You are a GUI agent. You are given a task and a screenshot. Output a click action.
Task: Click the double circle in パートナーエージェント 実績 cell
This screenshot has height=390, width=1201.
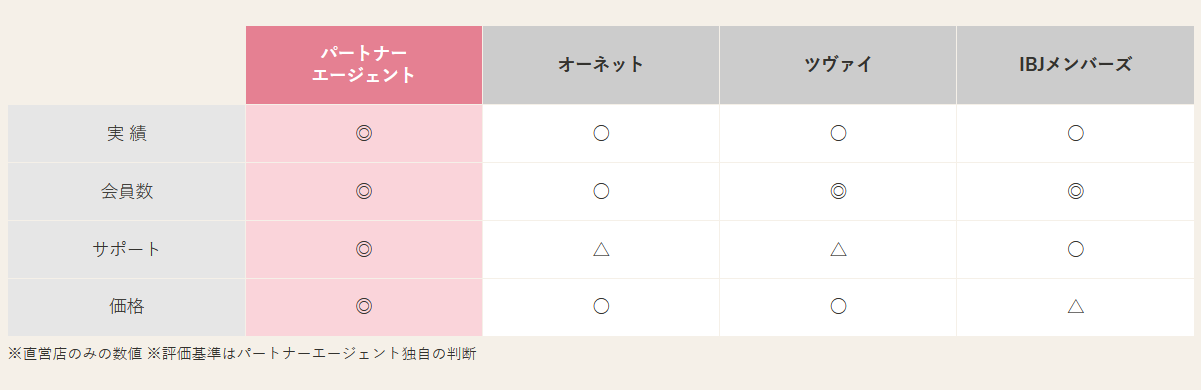point(364,133)
